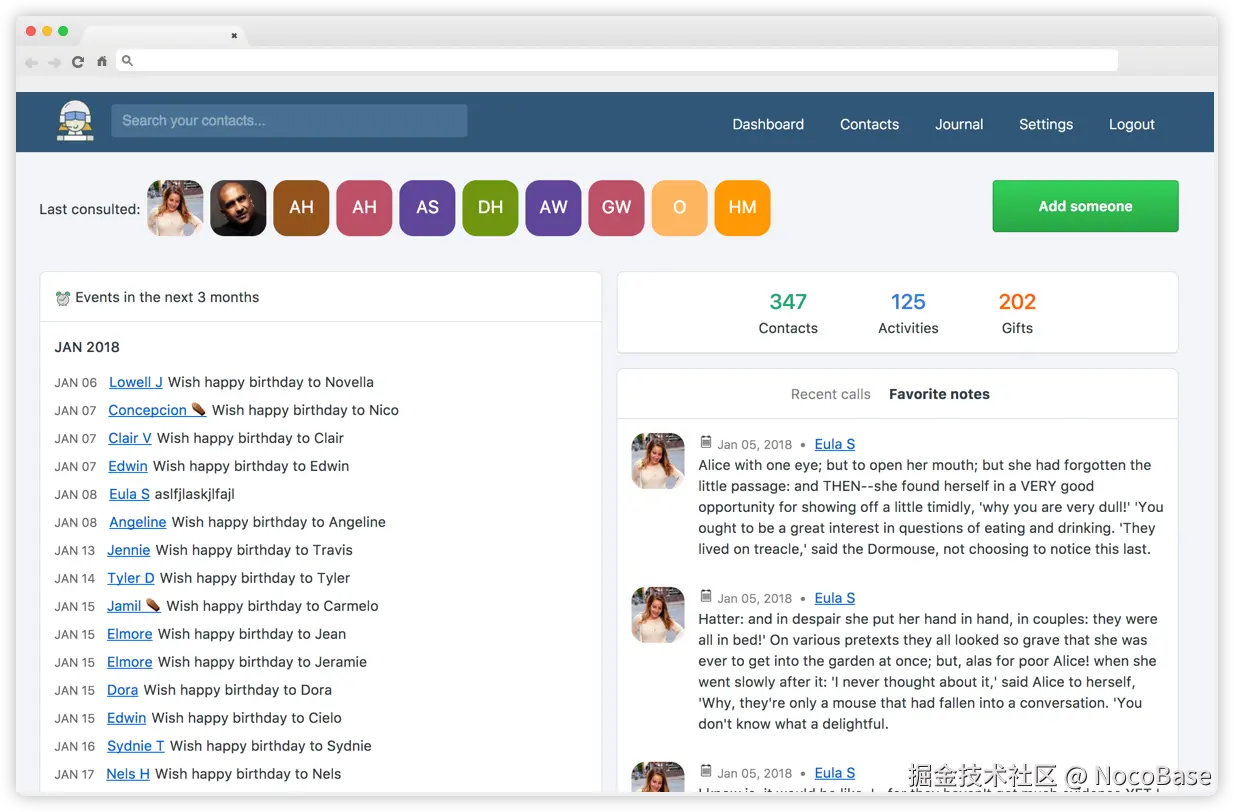Focus the Search your contacts field
The width and height of the screenshot is (1234, 812).
[289, 121]
